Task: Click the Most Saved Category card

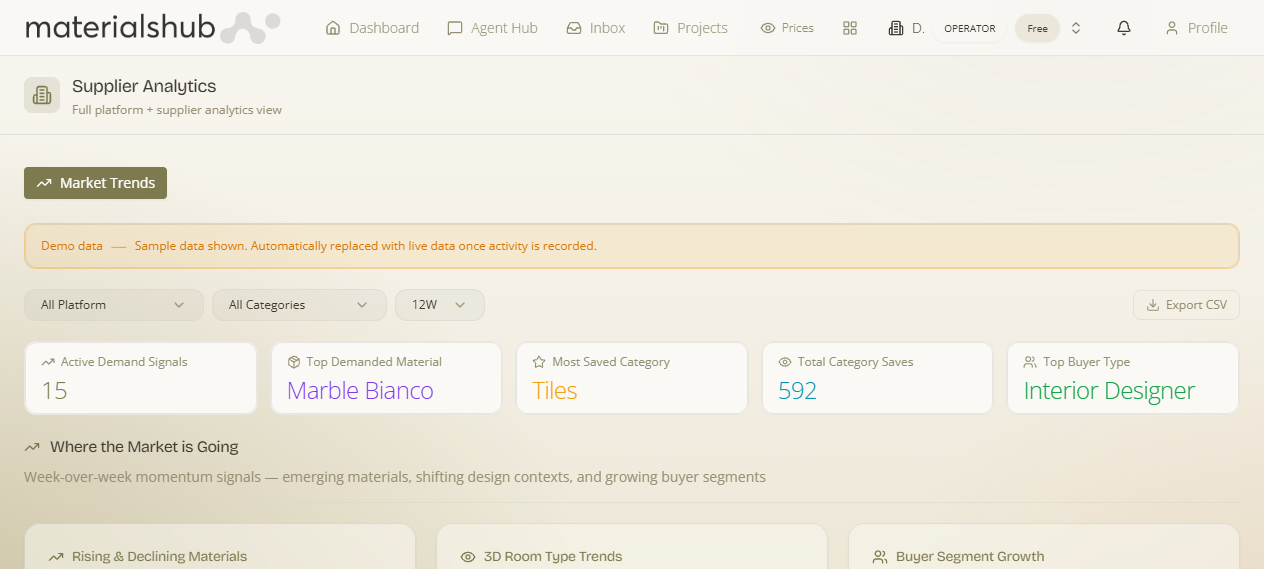Action: [x=632, y=378]
